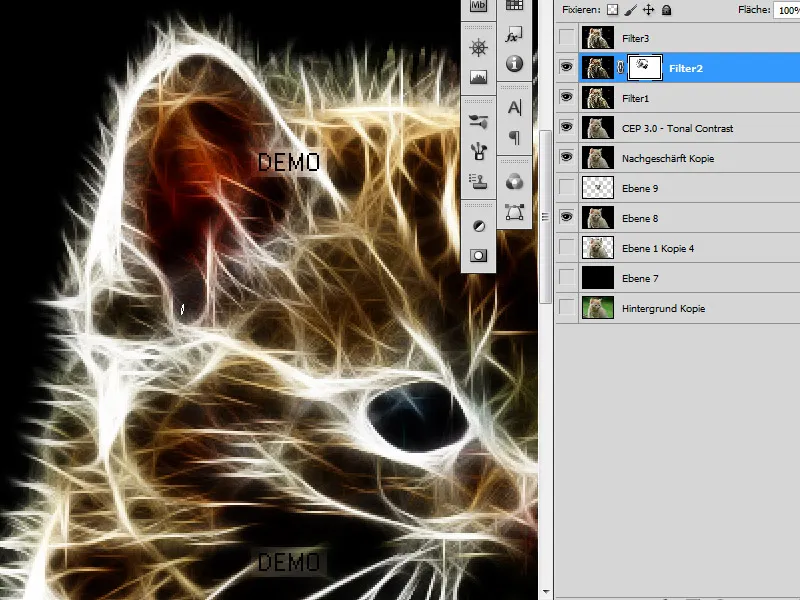Image resolution: width=800 pixels, height=600 pixels.
Task: Hide the Filter2 layer
Action: coord(567,67)
